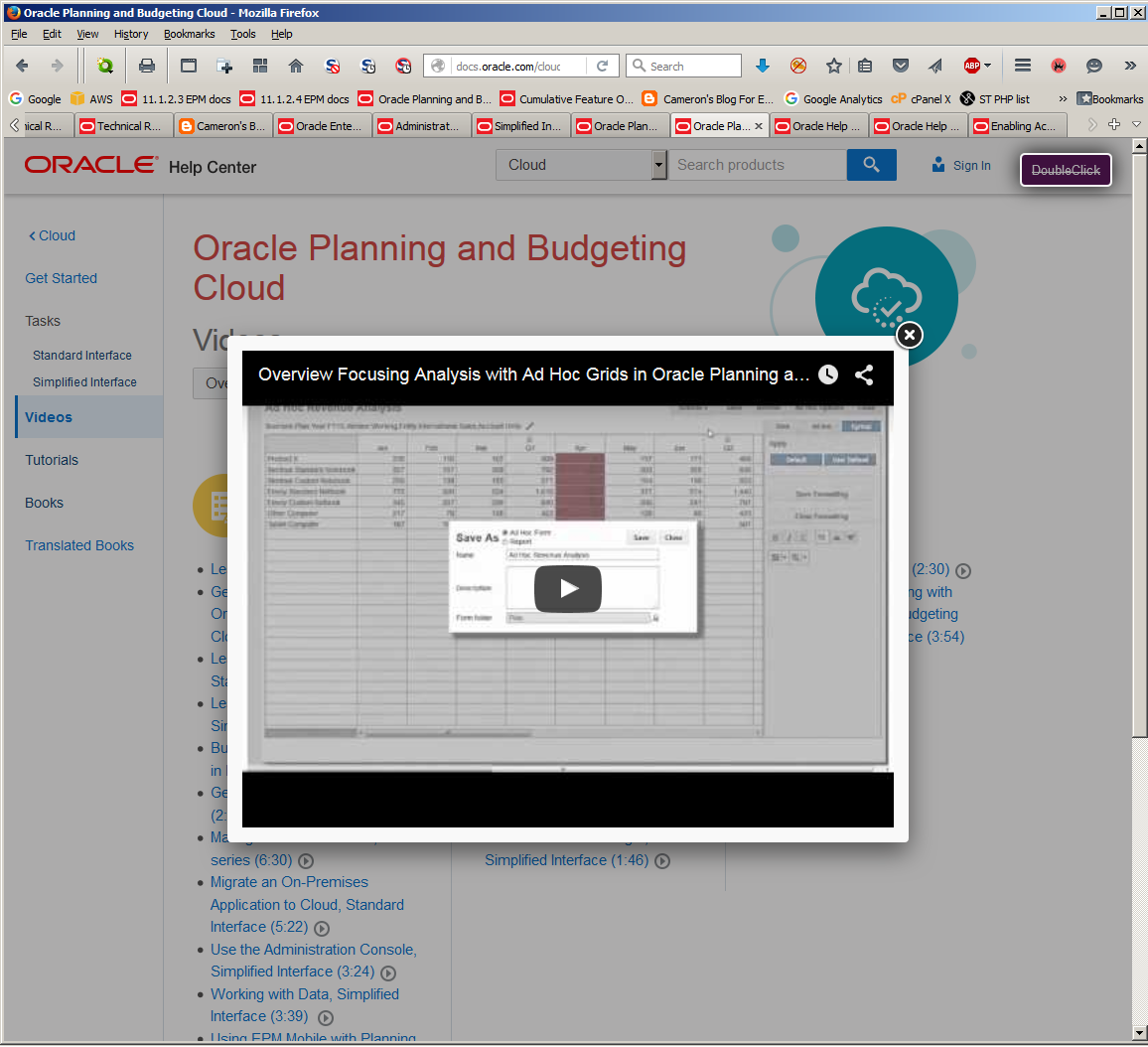
Task: Reload the page with the refresh icon
Action: click(603, 66)
